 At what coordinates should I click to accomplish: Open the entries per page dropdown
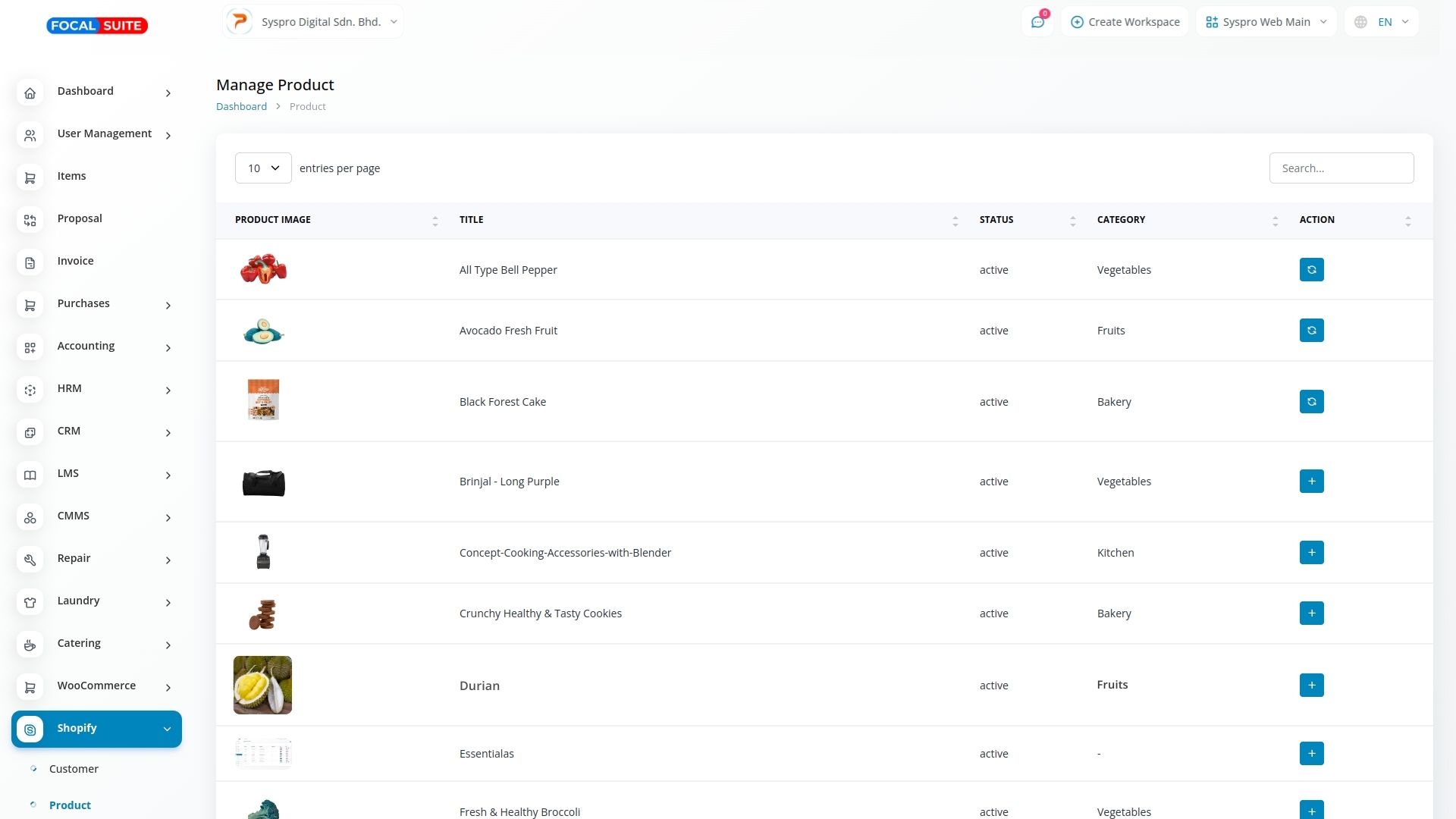[x=263, y=168]
